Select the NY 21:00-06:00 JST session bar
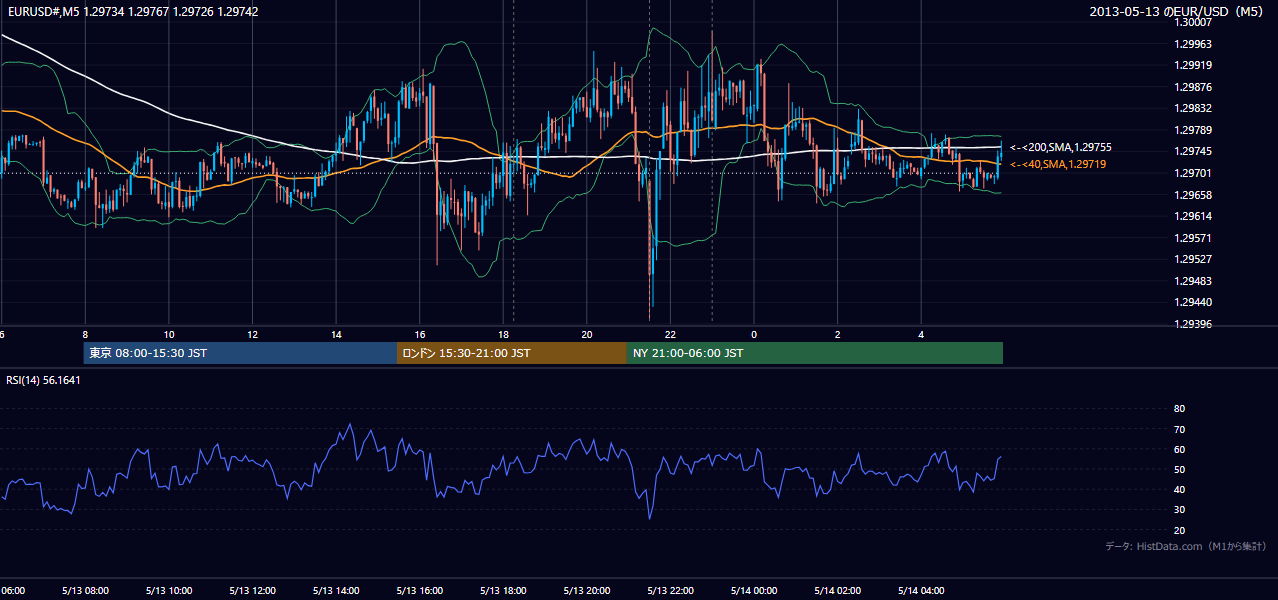Image resolution: width=1278 pixels, height=600 pixels. tap(815, 353)
